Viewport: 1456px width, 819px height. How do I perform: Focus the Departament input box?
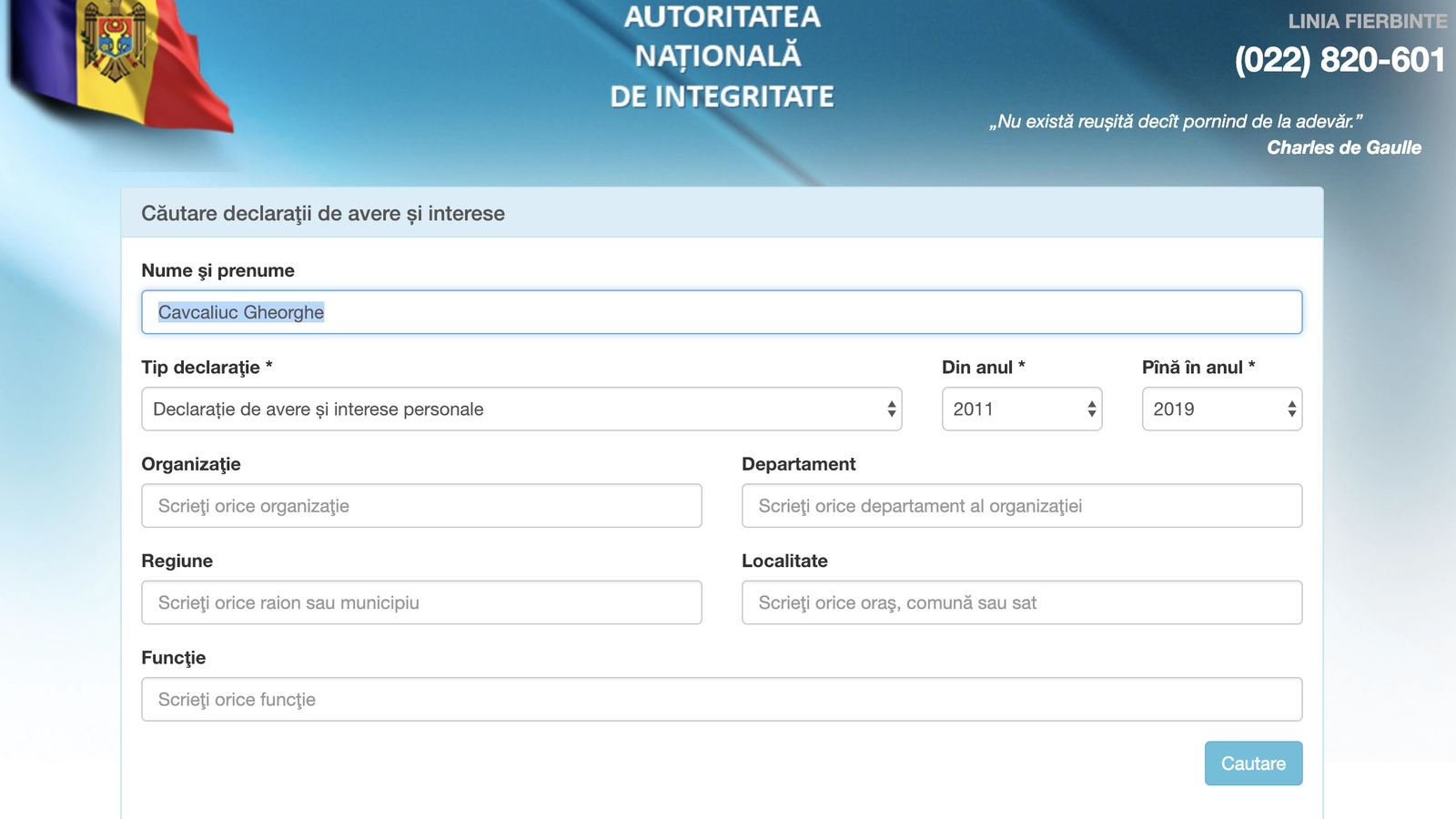tap(1021, 506)
